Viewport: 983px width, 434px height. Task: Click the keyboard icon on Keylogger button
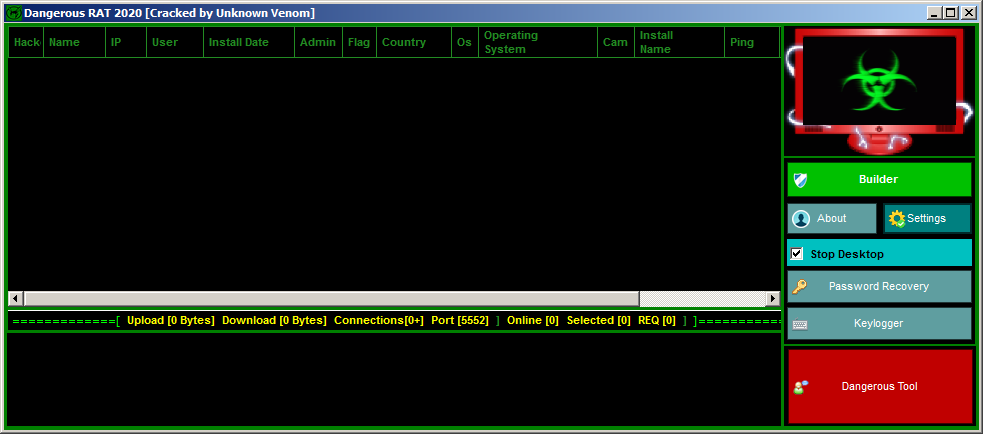800,324
